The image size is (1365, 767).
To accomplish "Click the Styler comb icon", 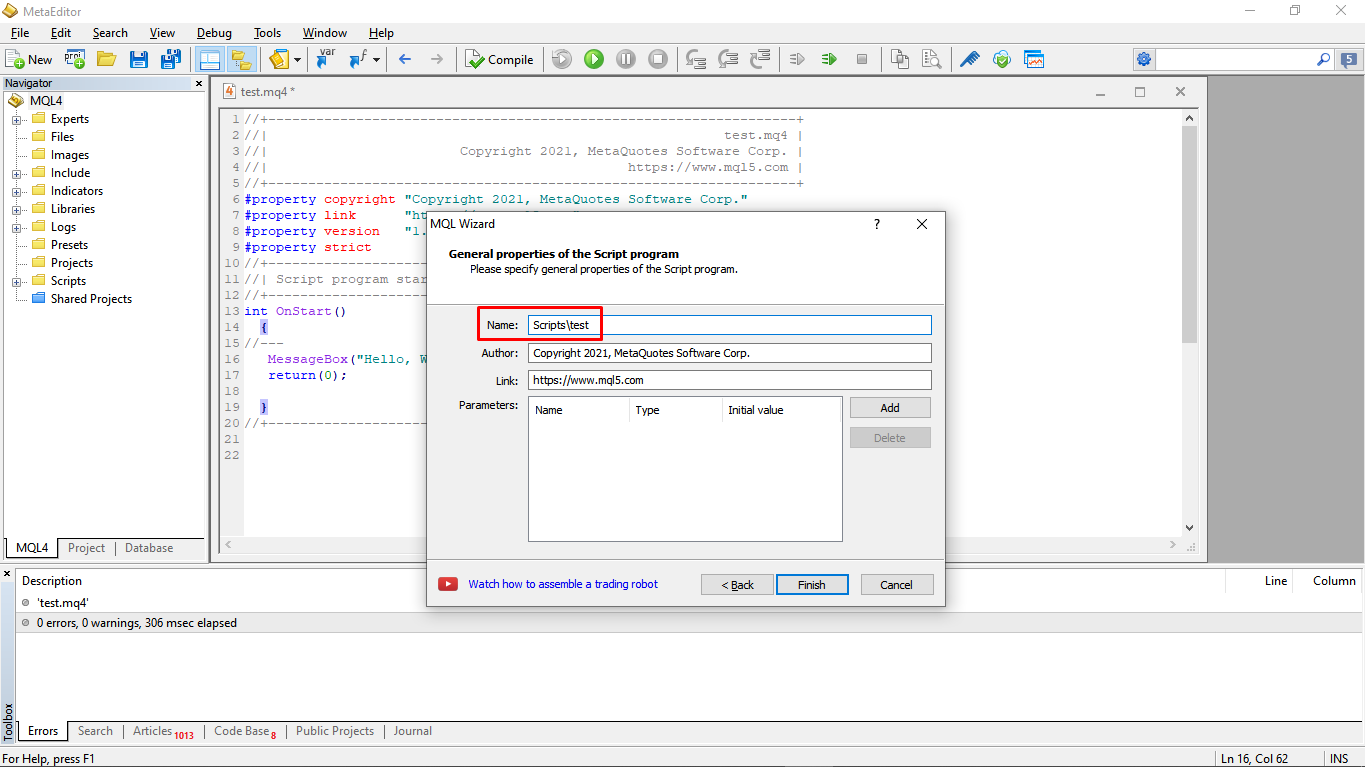I will click(x=969, y=60).
